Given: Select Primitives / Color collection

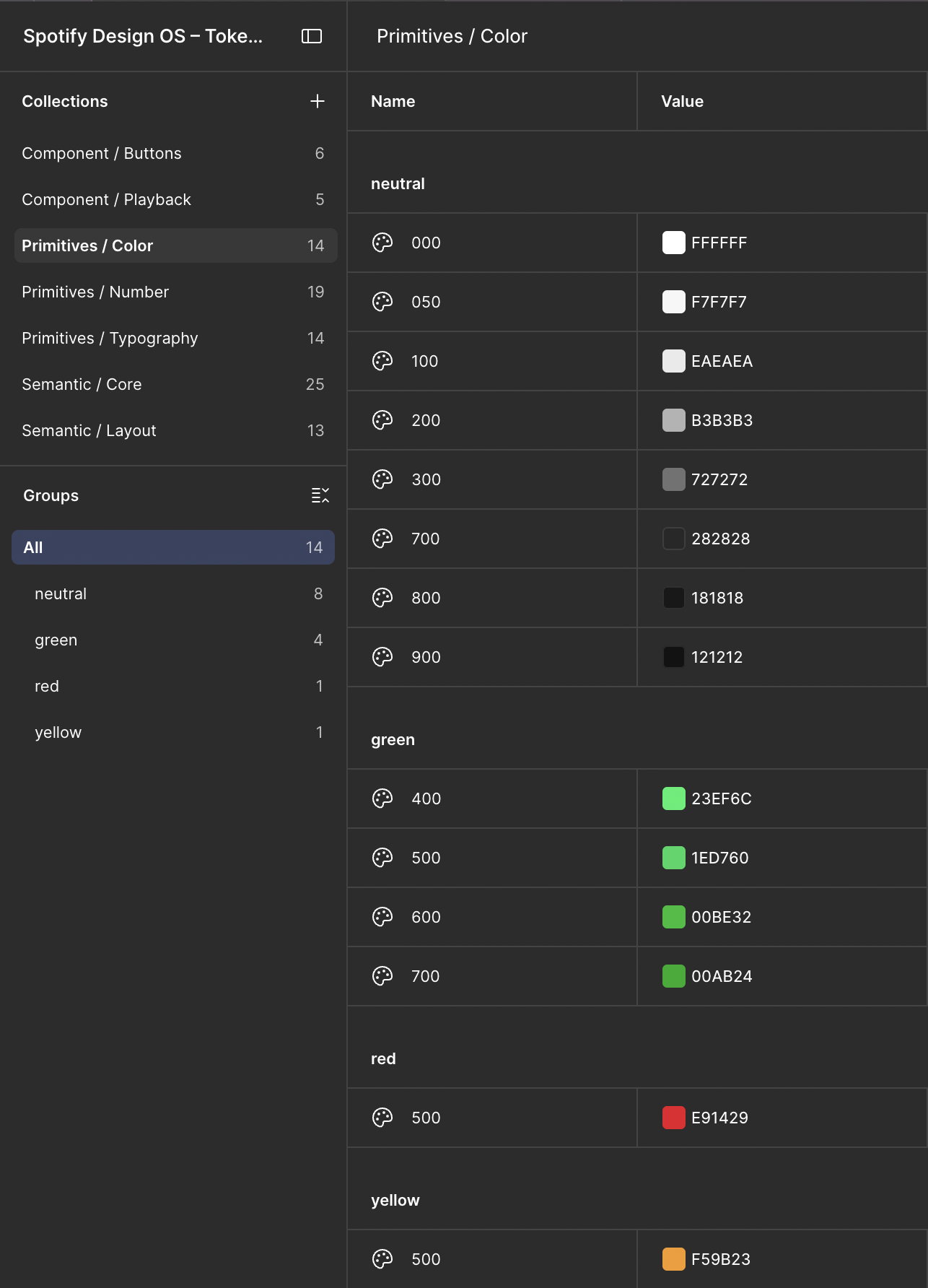Looking at the screenshot, I should coord(175,245).
